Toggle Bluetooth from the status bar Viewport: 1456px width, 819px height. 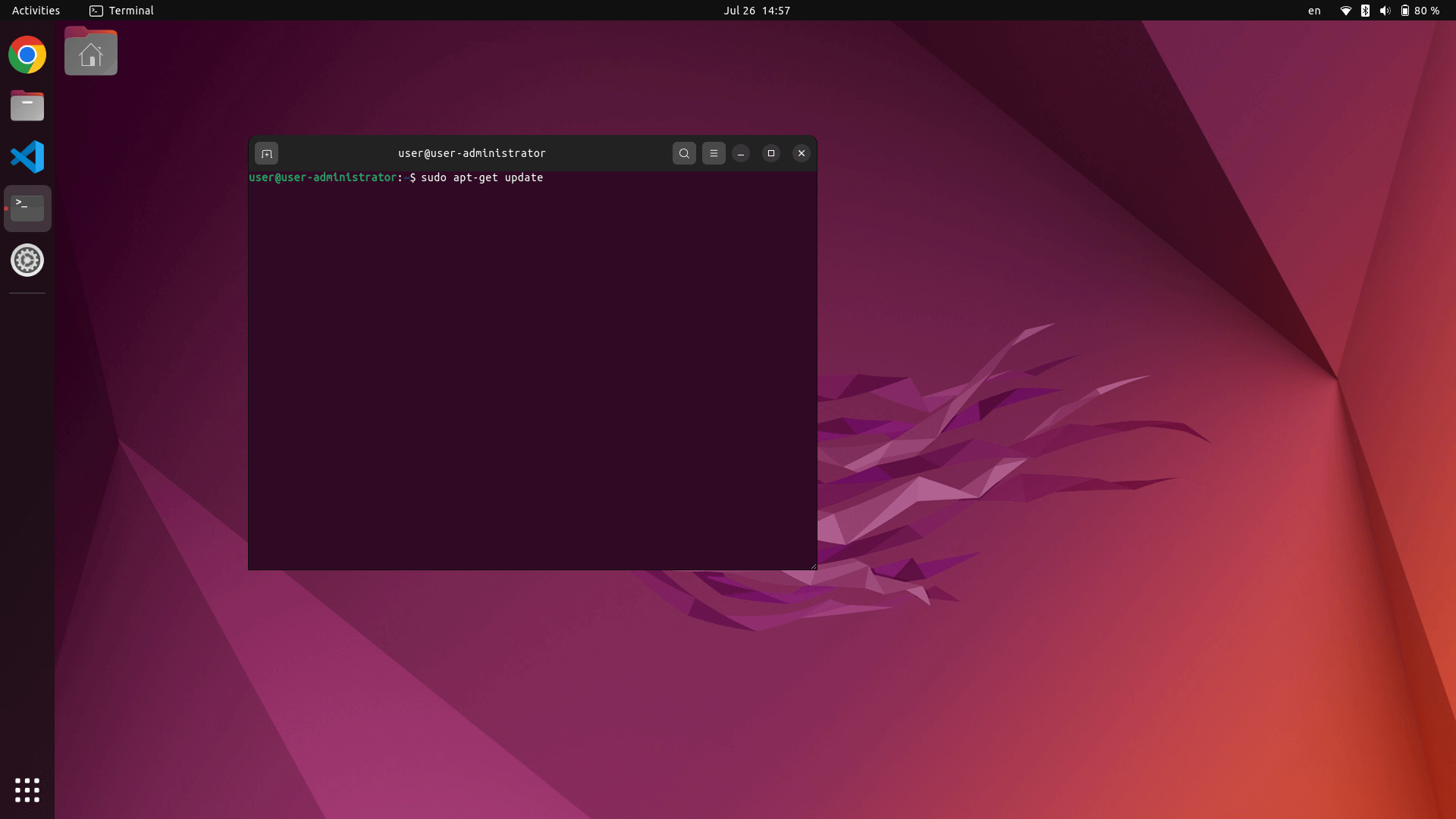coord(1365,11)
